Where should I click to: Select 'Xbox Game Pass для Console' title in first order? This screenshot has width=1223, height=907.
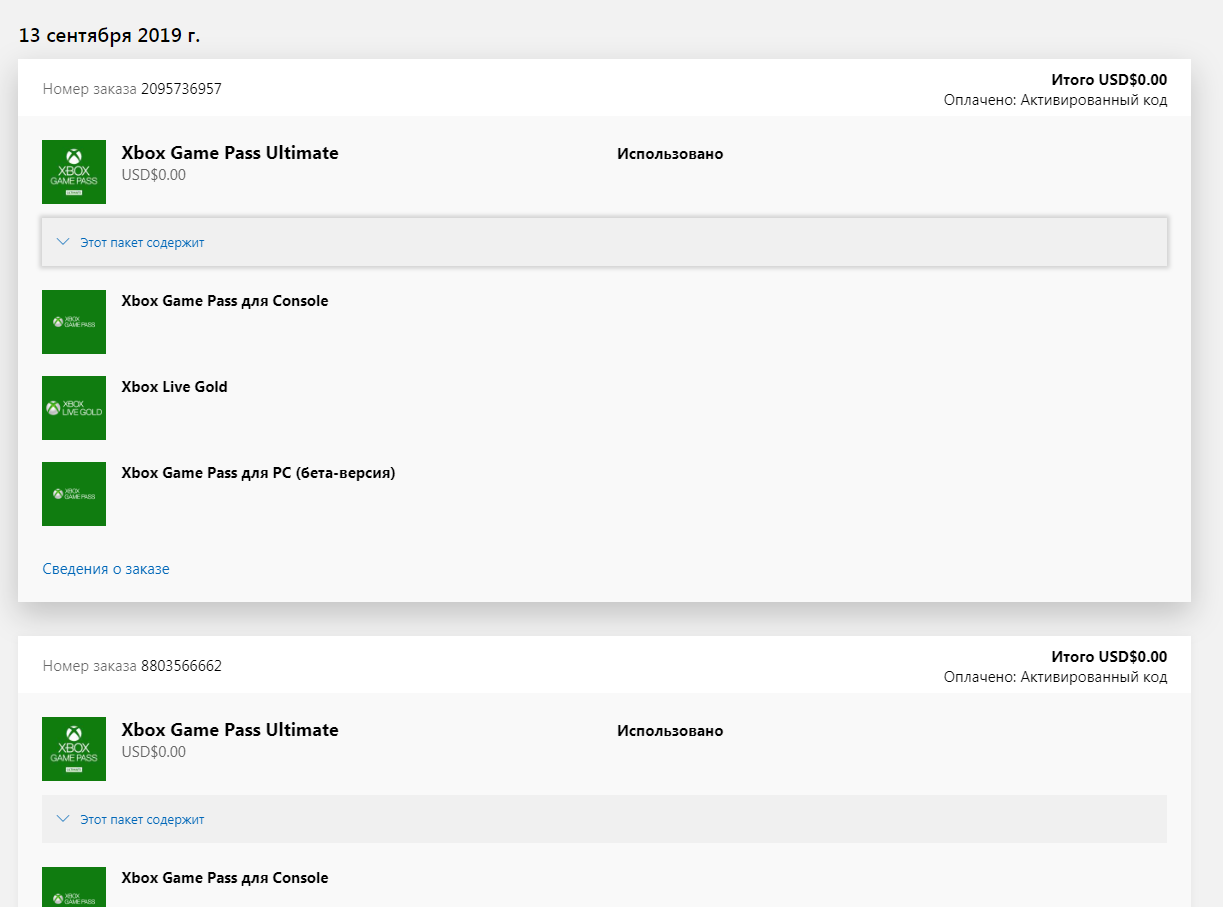click(225, 301)
